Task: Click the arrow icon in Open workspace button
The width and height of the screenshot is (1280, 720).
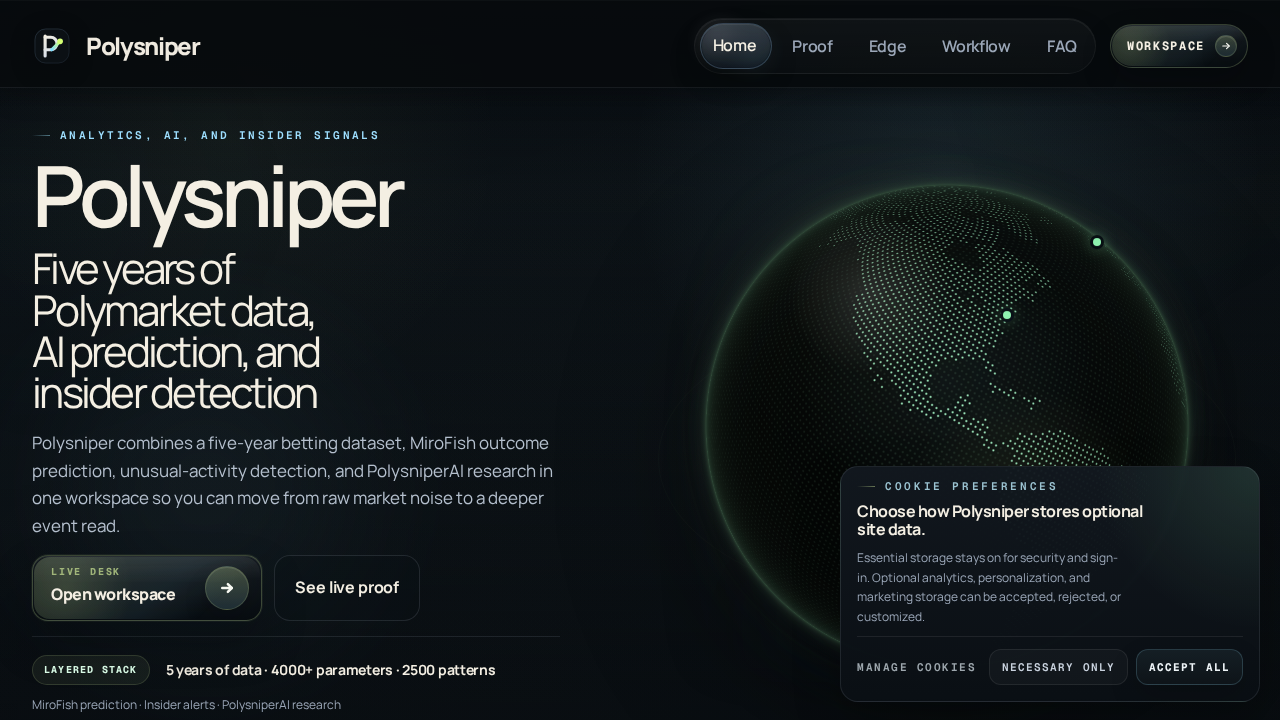Action: pos(227,588)
